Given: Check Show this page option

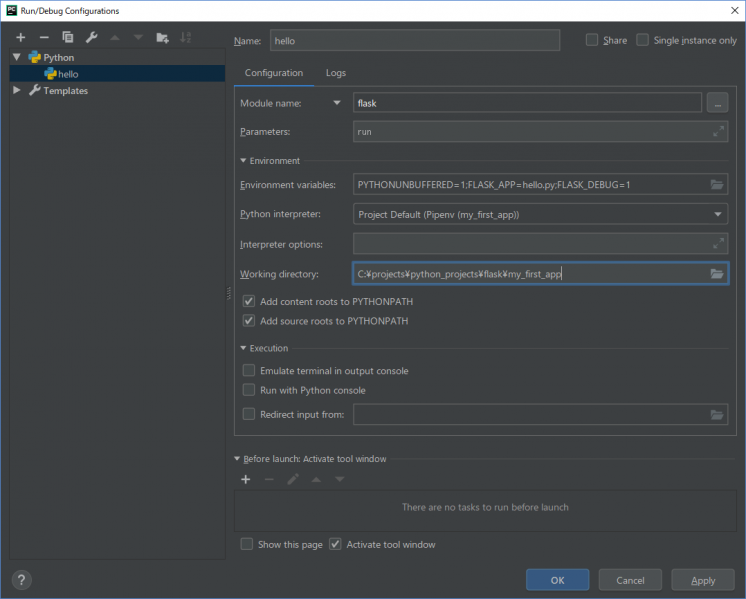Looking at the screenshot, I should pyautogui.click(x=246, y=544).
